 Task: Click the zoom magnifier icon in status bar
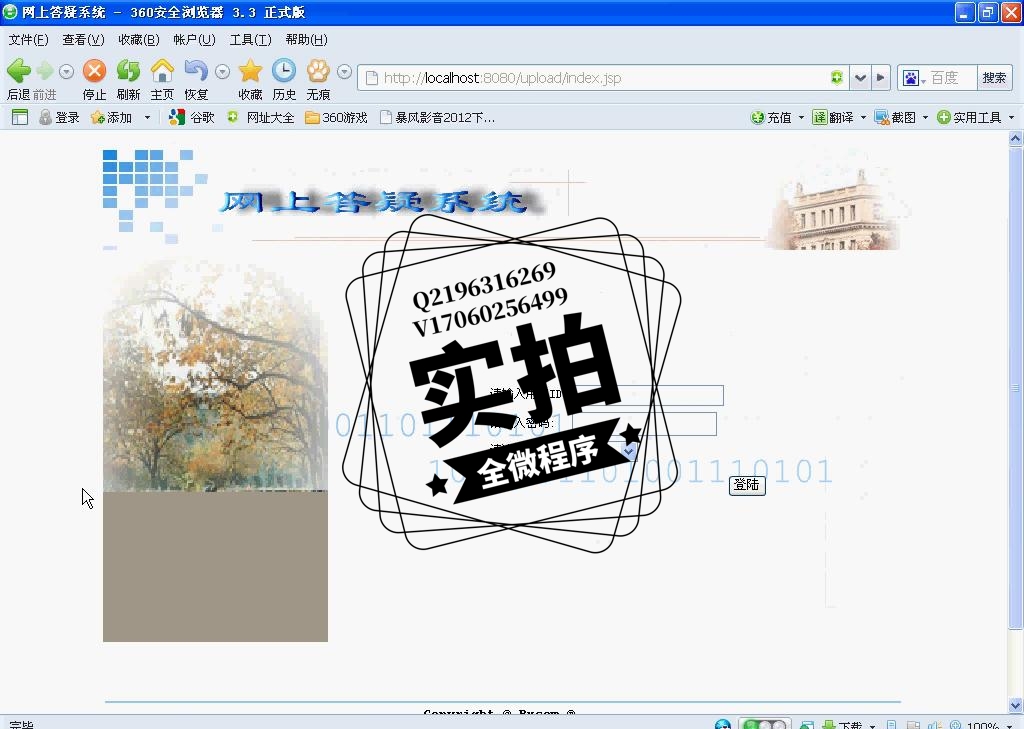[955, 724]
